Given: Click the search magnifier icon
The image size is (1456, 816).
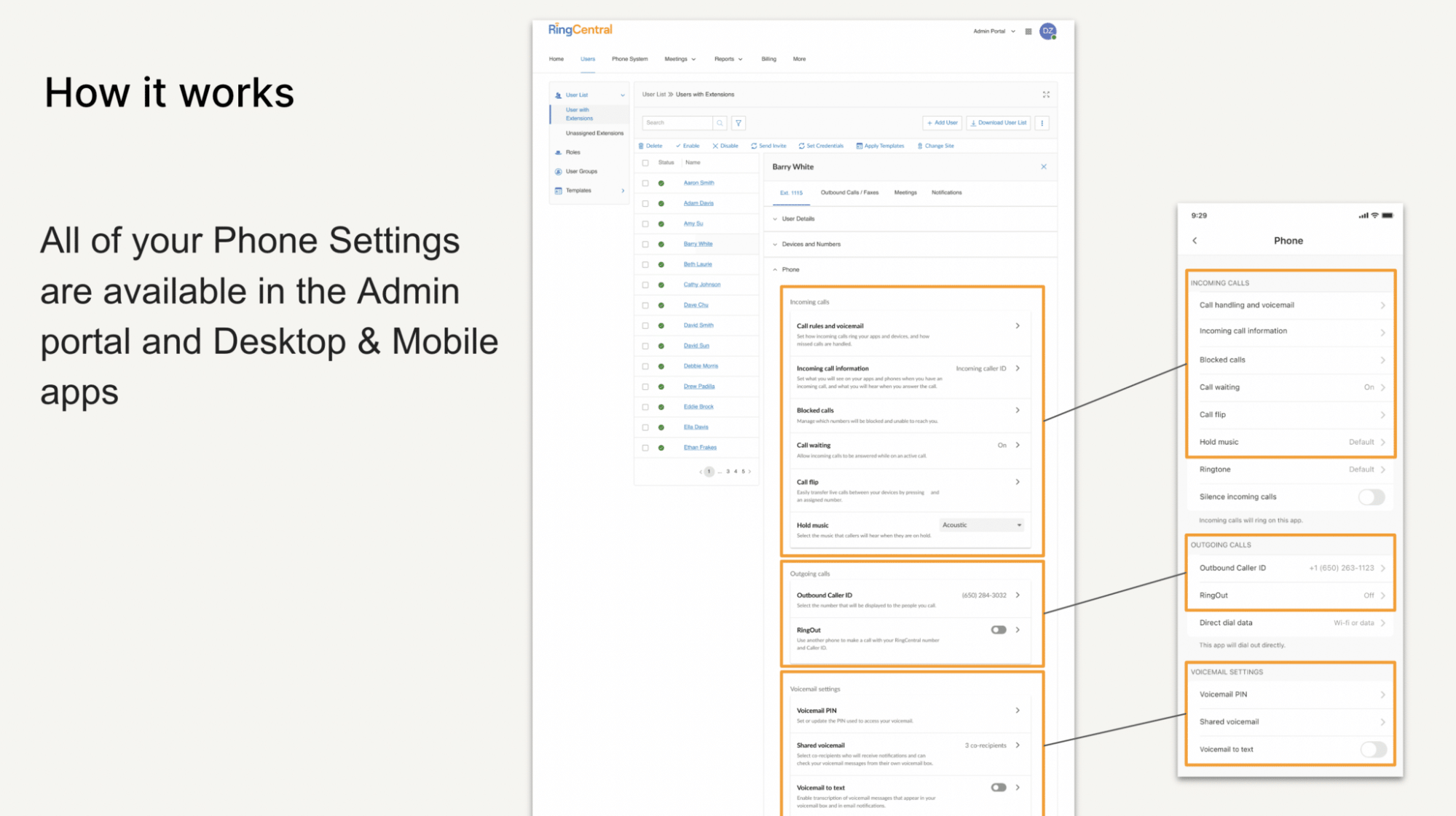Looking at the screenshot, I should click(x=720, y=122).
